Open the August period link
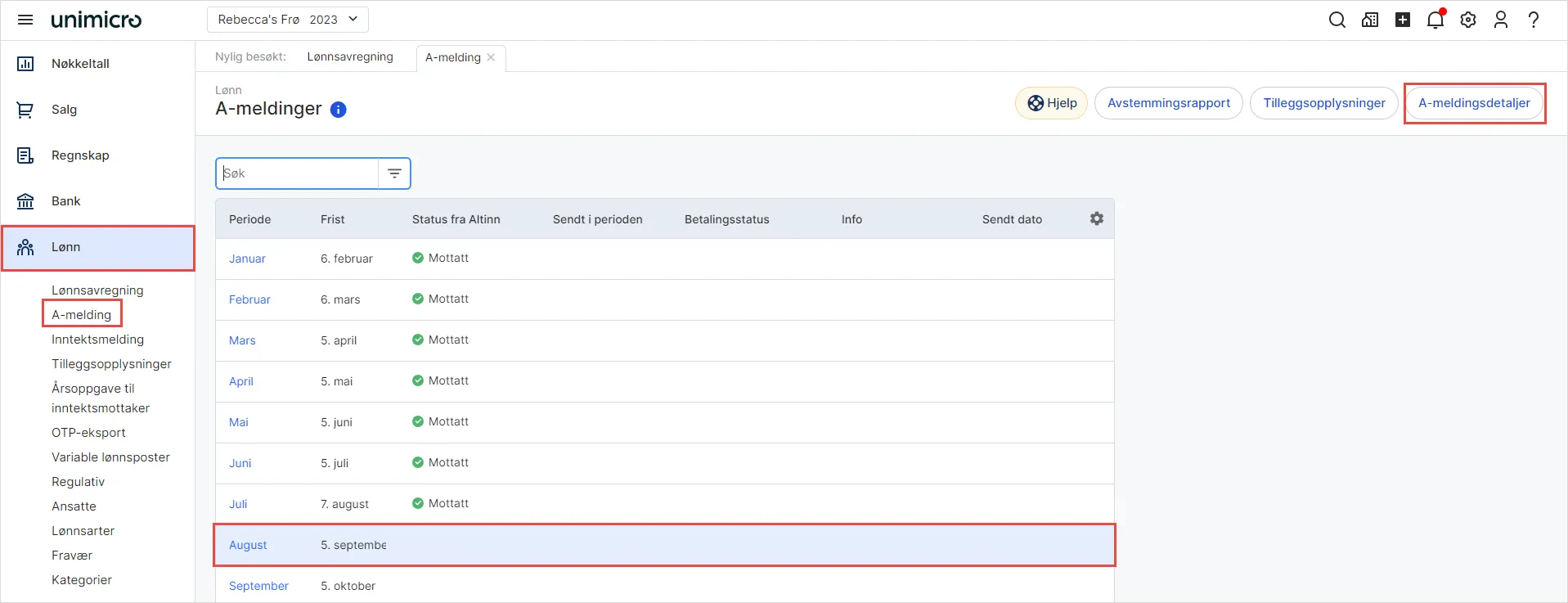The width and height of the screenshot is (1568, 603). coord(248,545)
